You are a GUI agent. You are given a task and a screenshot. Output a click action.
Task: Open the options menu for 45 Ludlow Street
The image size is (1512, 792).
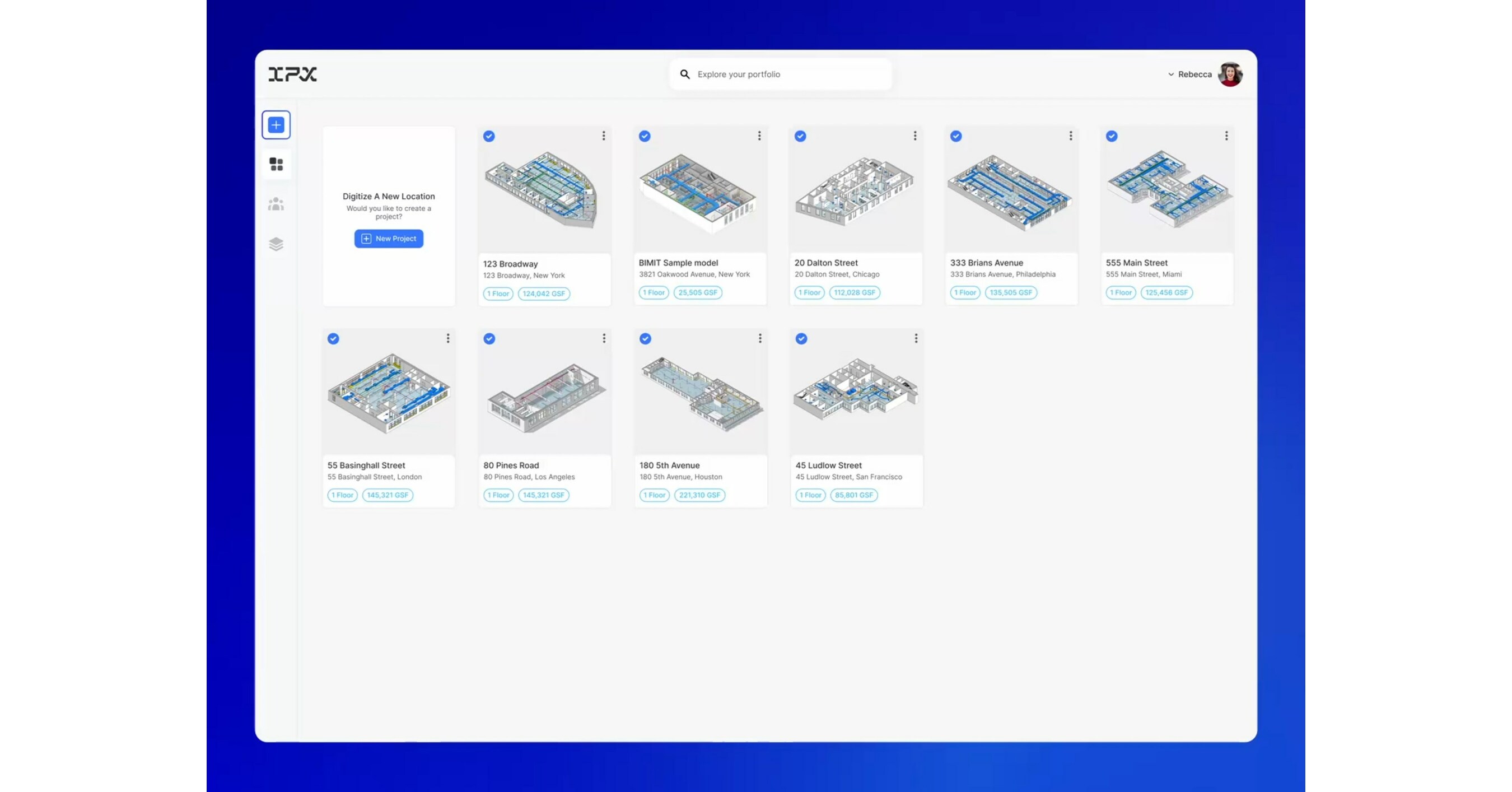[x=916, y=338]
